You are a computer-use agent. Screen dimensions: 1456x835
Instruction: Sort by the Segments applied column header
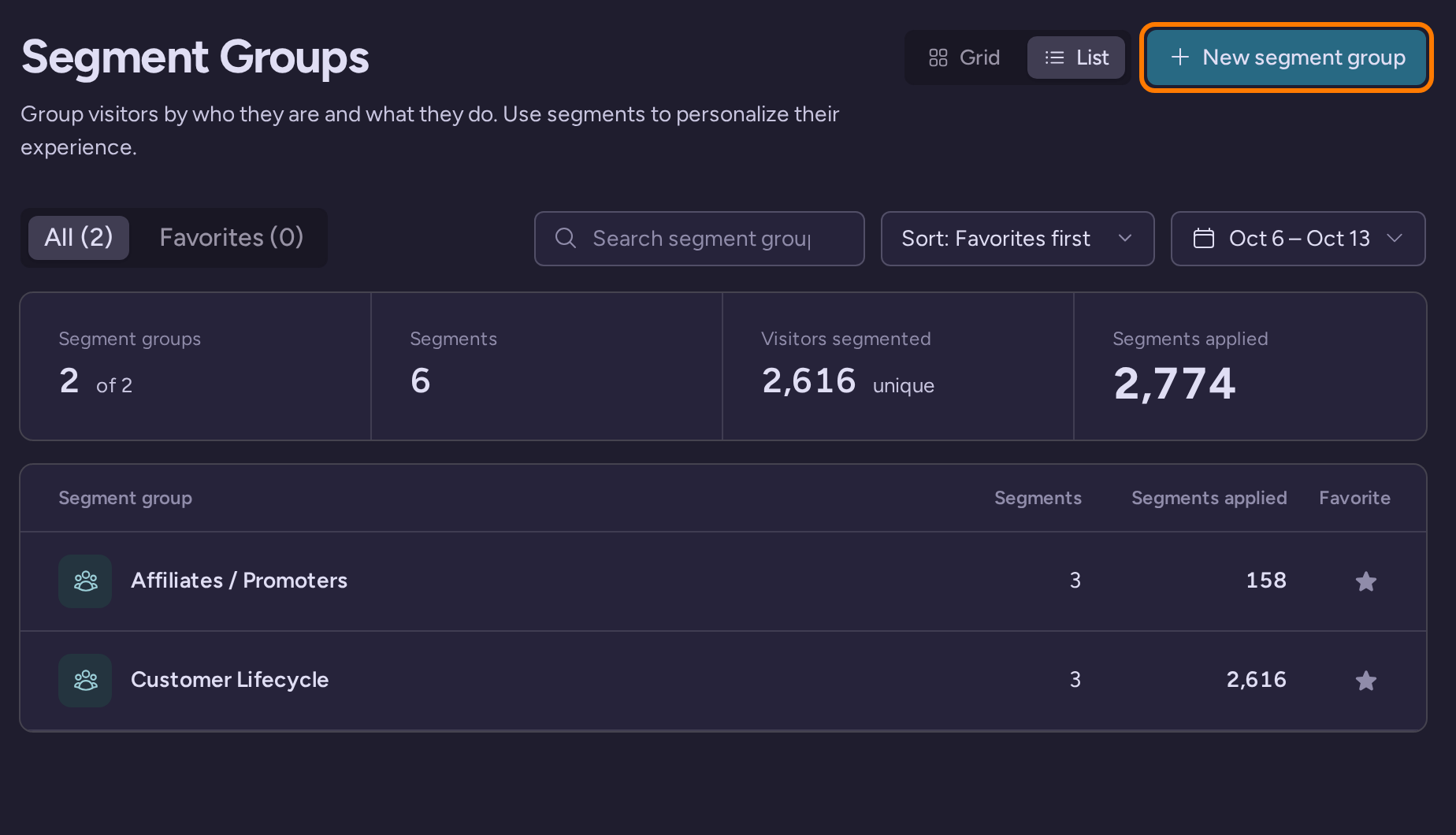[x=1209, y=498]
